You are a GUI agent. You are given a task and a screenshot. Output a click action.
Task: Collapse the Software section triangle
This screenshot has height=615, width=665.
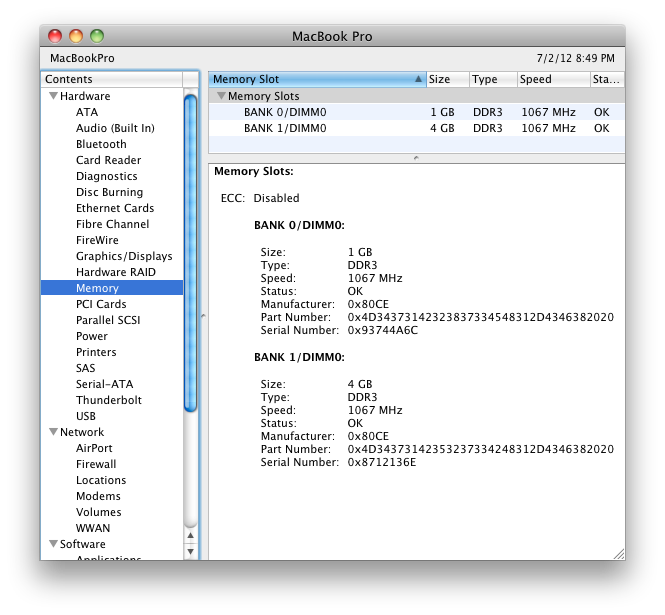53,544
